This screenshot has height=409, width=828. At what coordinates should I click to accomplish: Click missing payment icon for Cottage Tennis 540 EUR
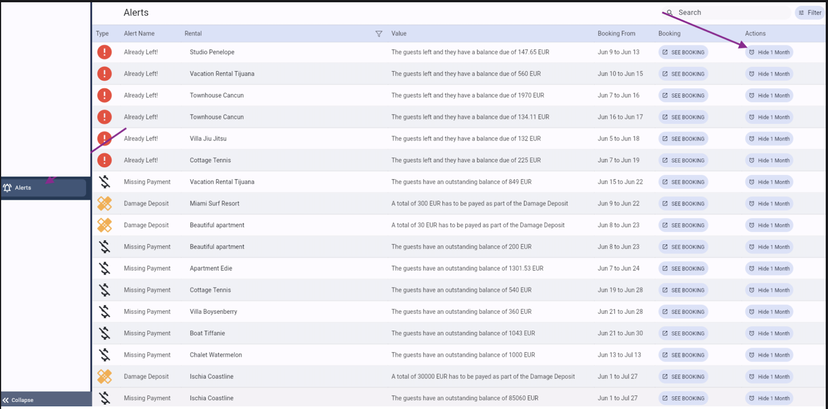(x=105, y=290)
